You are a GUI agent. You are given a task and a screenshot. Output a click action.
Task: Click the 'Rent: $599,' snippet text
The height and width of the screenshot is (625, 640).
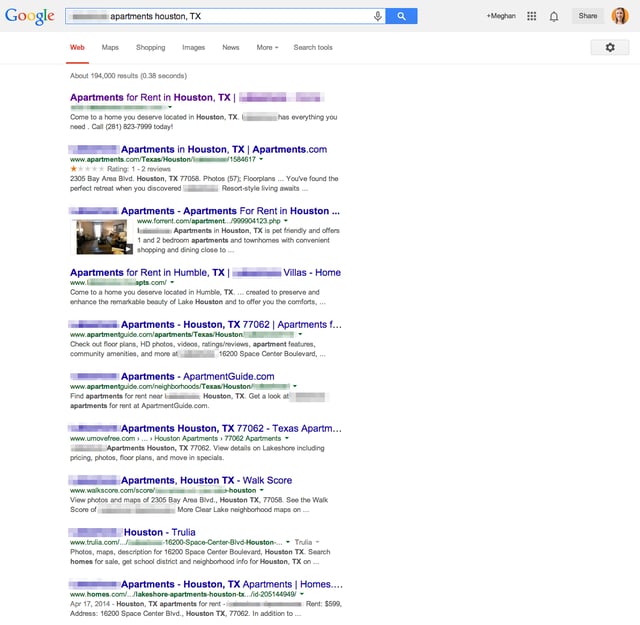[324, 604]
